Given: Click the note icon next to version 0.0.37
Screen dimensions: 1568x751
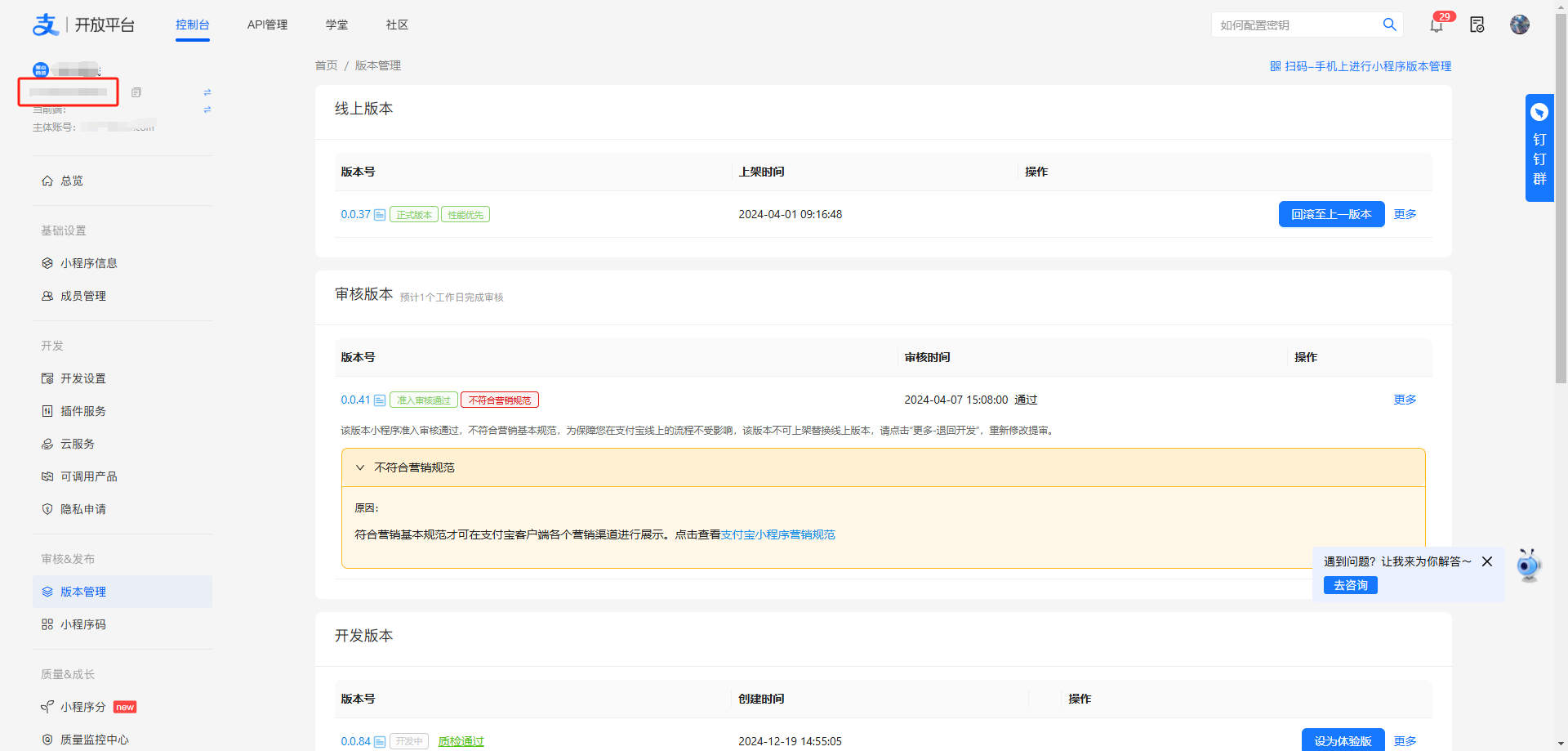Looking at the screenshot, I should (x=380, y=215).
